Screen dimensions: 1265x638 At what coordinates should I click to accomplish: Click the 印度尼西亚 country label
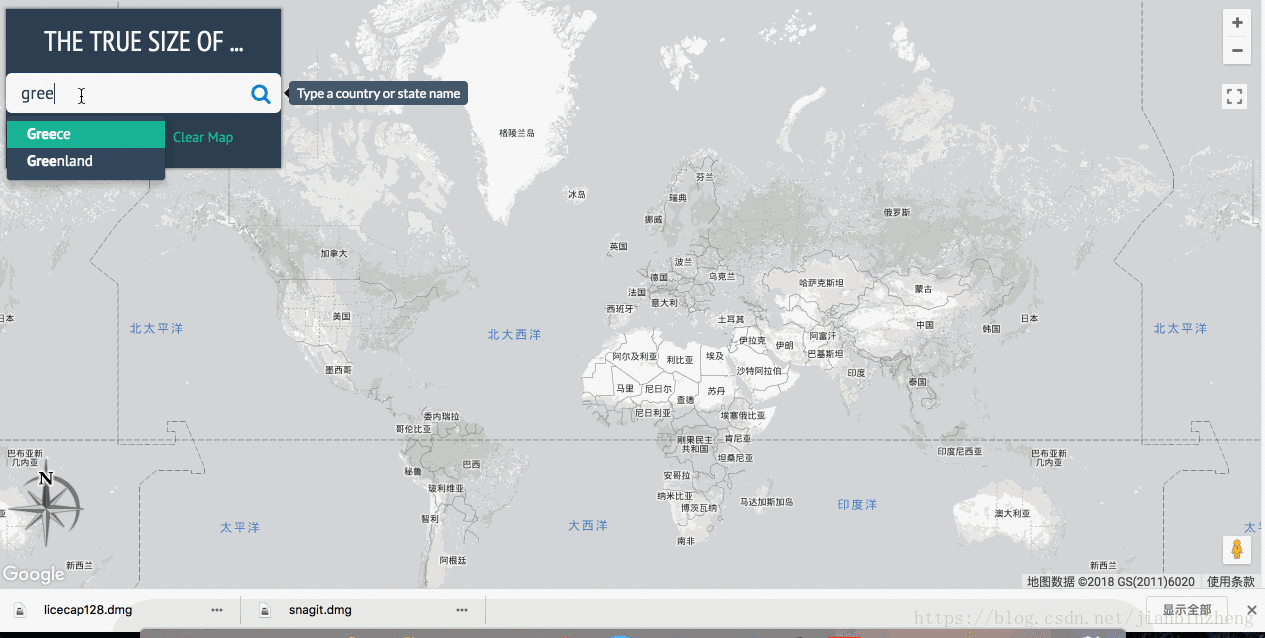(960, 451)
